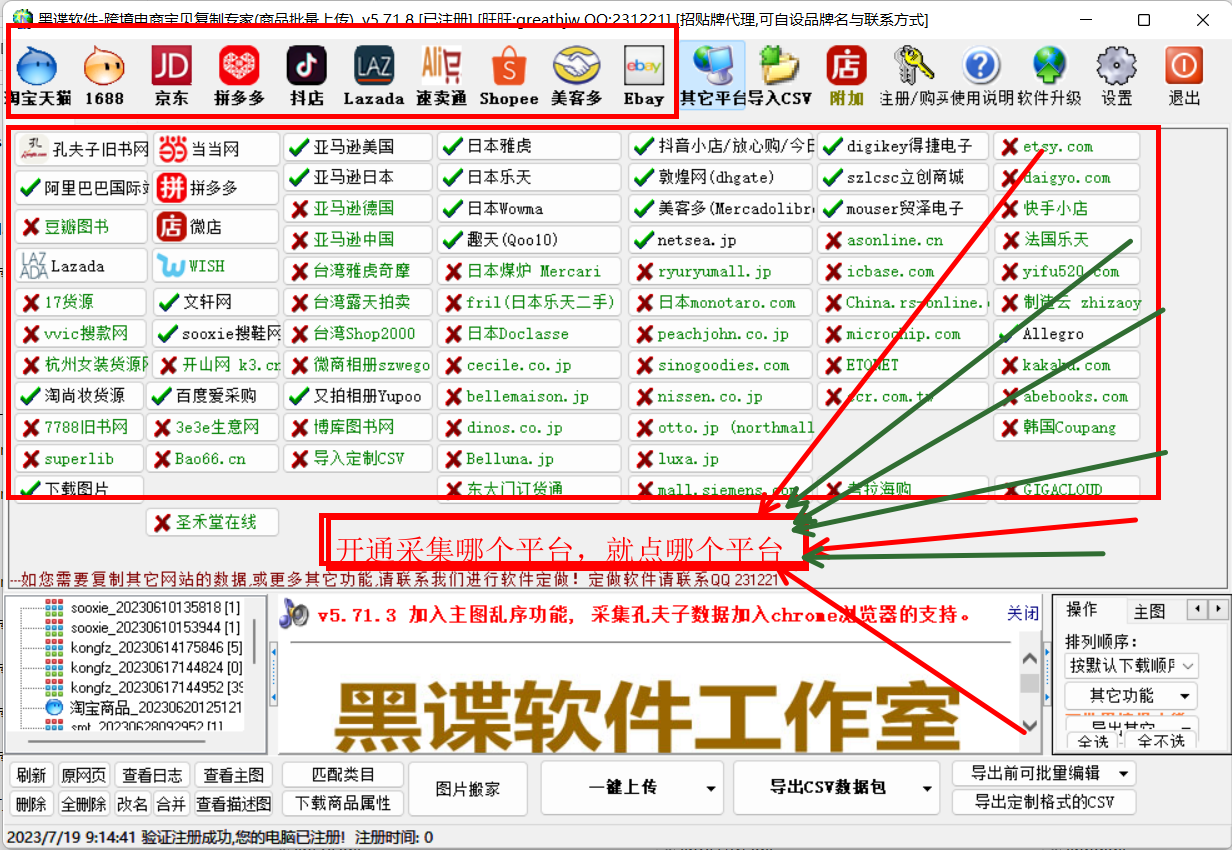Click the 原网页 button
Screen dimensions: 1232x850
coord(83,775)
